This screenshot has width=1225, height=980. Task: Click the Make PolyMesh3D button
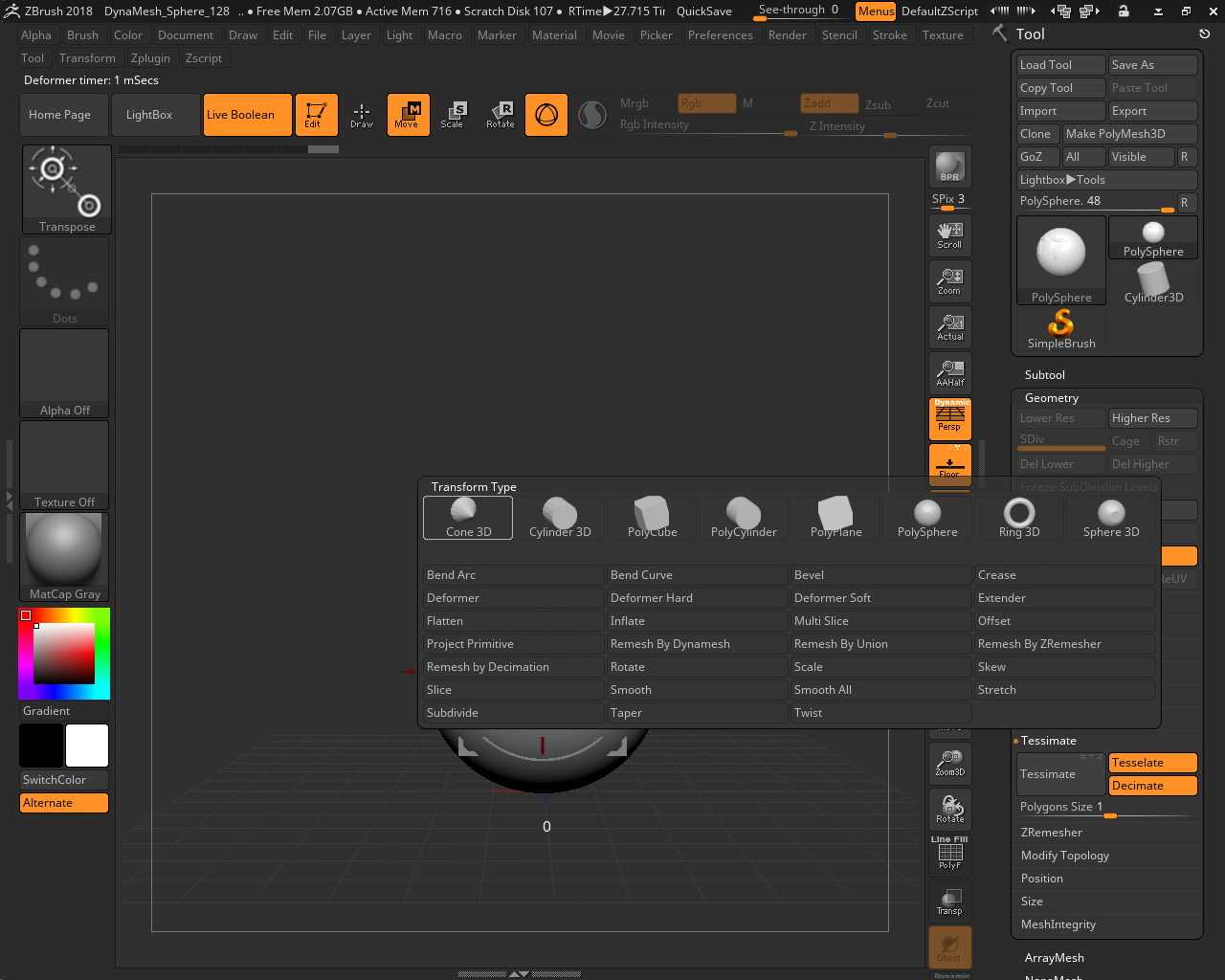click(x=1115, y=134)
